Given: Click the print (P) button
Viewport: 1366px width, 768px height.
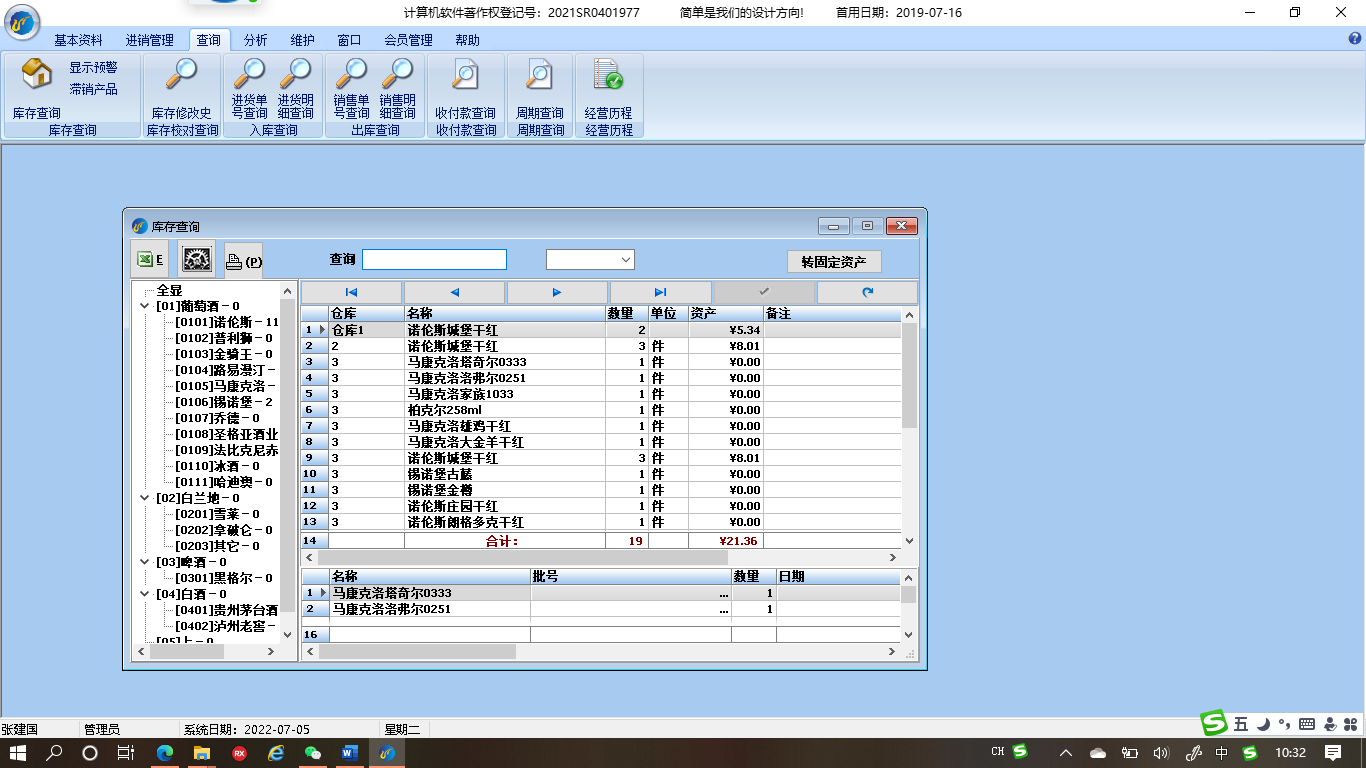Looking at the screenshot, I should [x=243, y=261].
